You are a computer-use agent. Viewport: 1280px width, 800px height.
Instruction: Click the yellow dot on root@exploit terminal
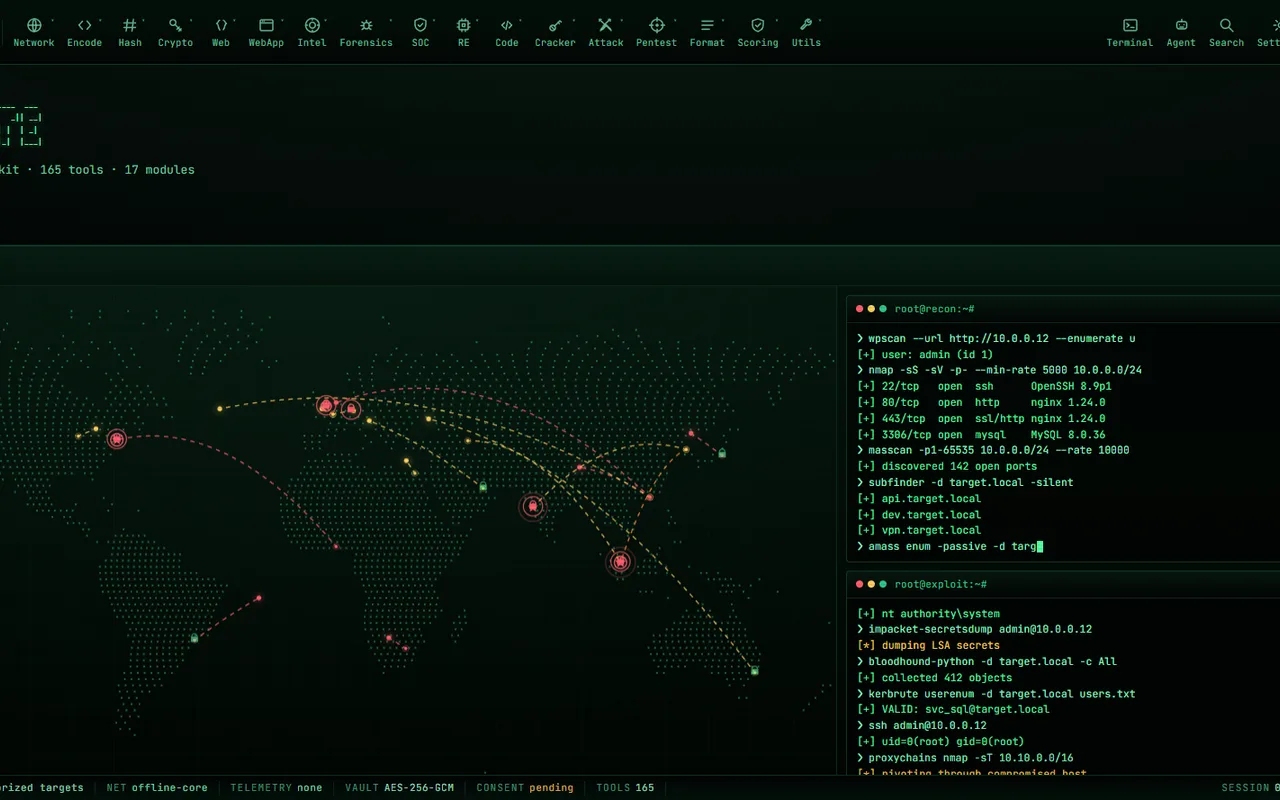tap(871, 584)
